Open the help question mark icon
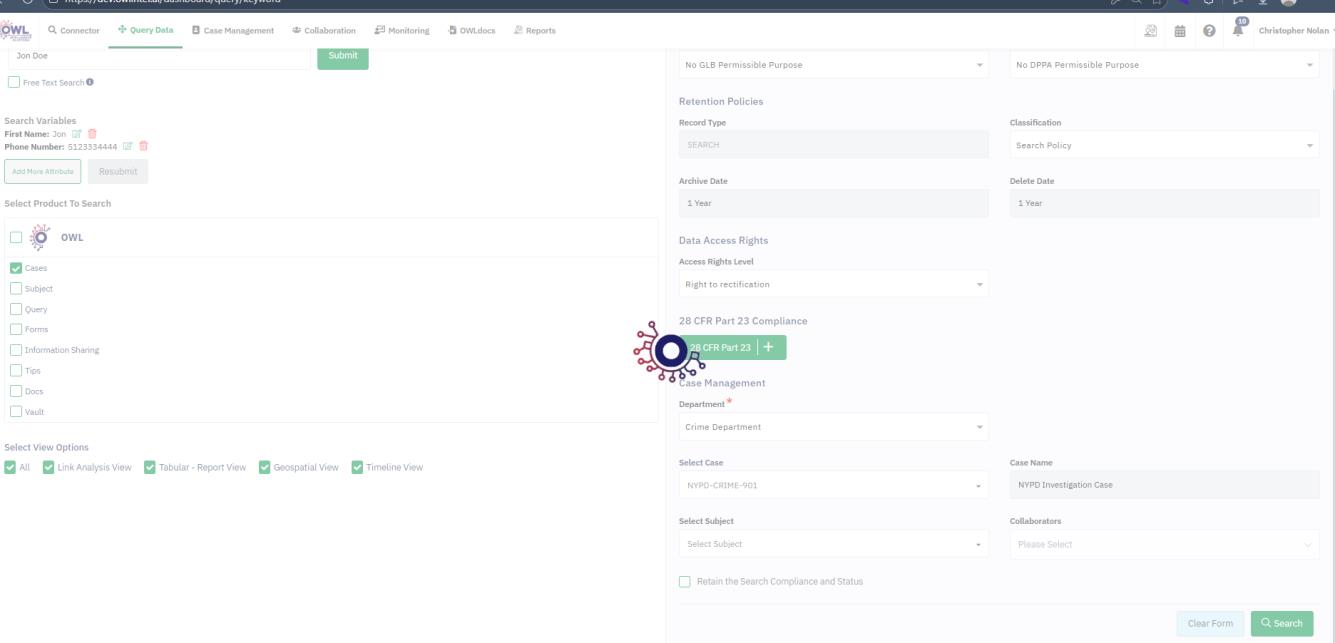Screen dimensions: 1335x643 1209,31
